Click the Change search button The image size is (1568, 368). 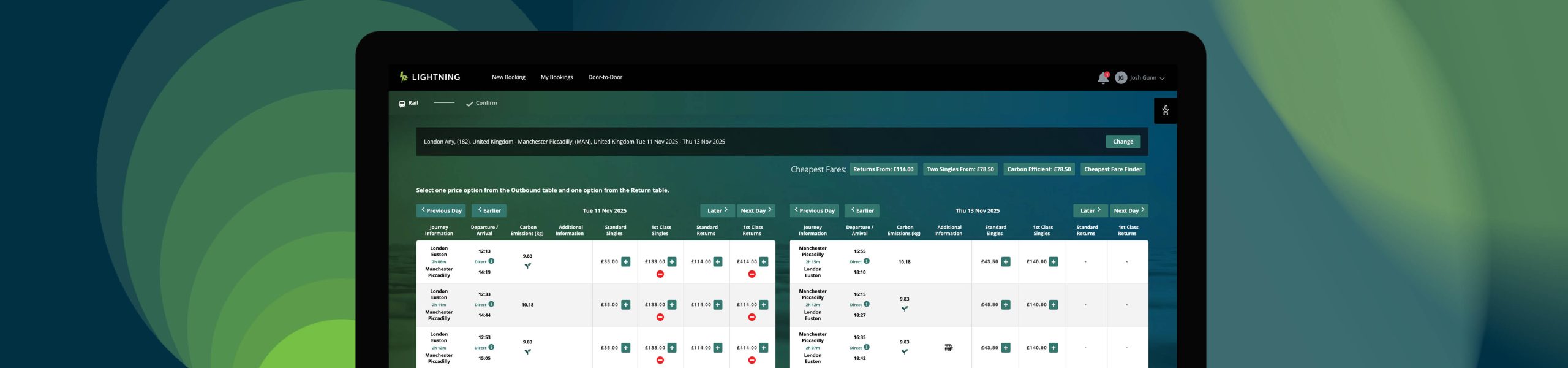1122,142
